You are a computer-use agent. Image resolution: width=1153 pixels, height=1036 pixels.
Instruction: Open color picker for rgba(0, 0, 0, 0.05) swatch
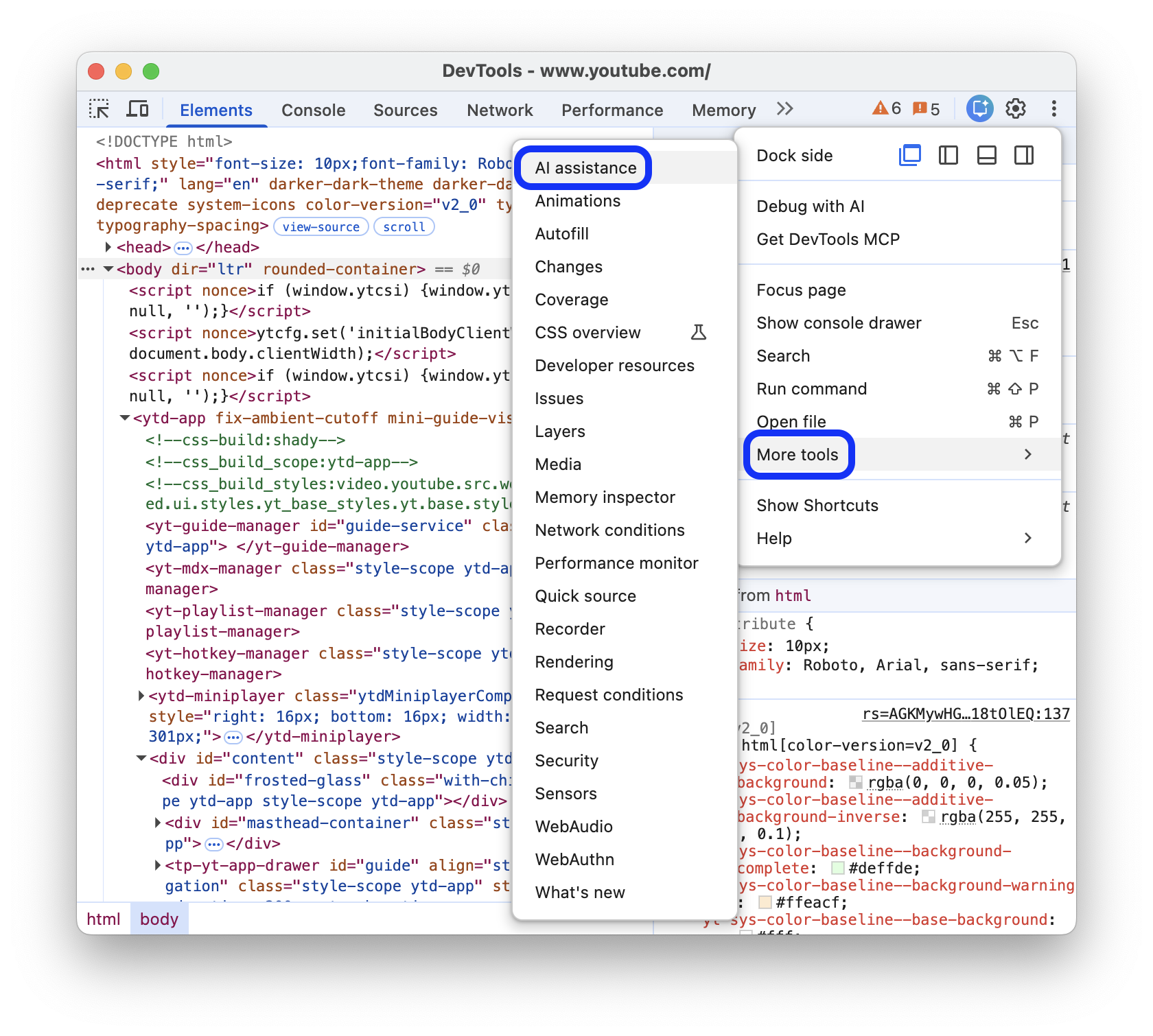pyautogui.click(x=856, y=782)
